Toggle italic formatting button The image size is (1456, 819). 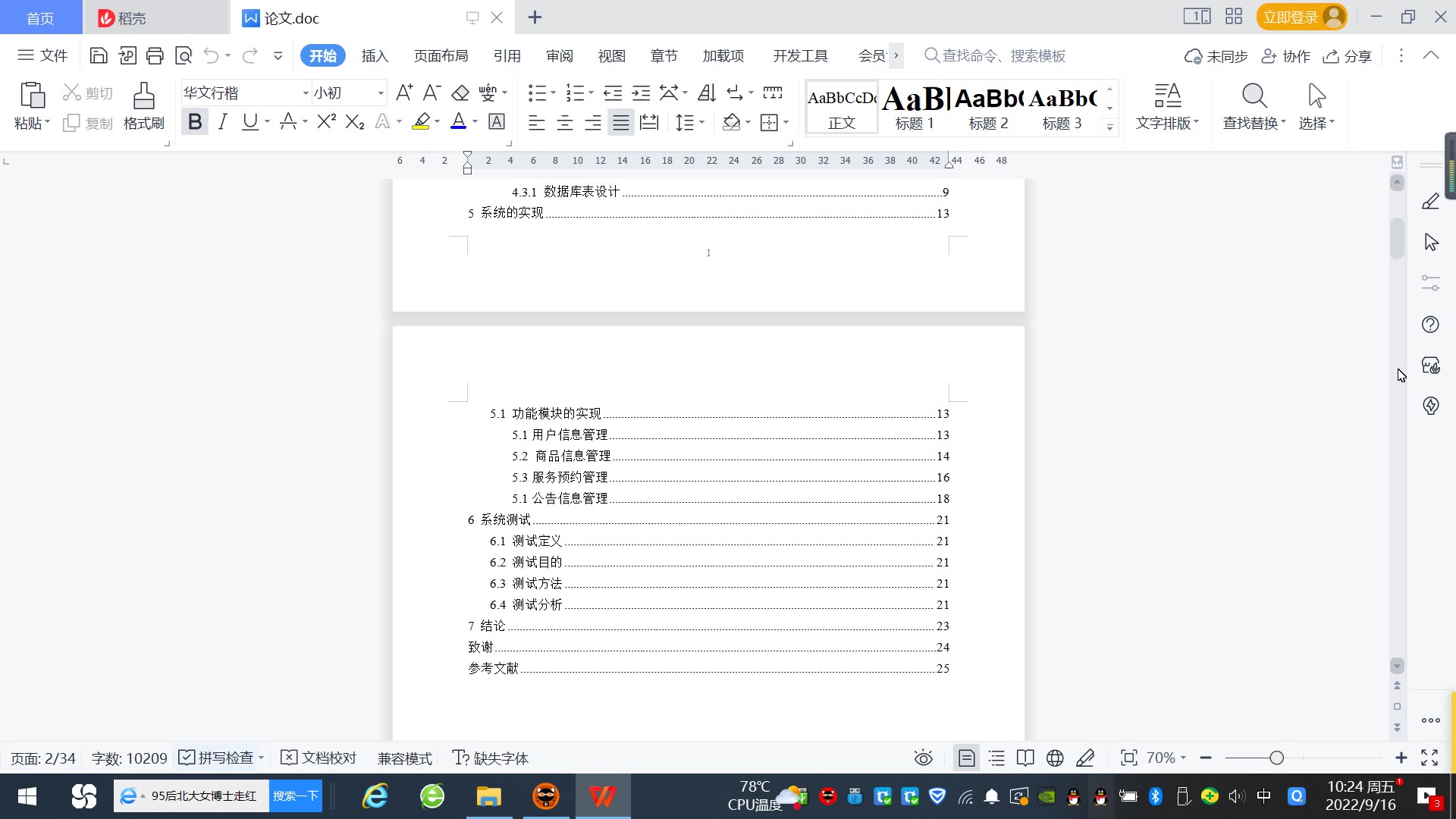click(x=222, y=121)
